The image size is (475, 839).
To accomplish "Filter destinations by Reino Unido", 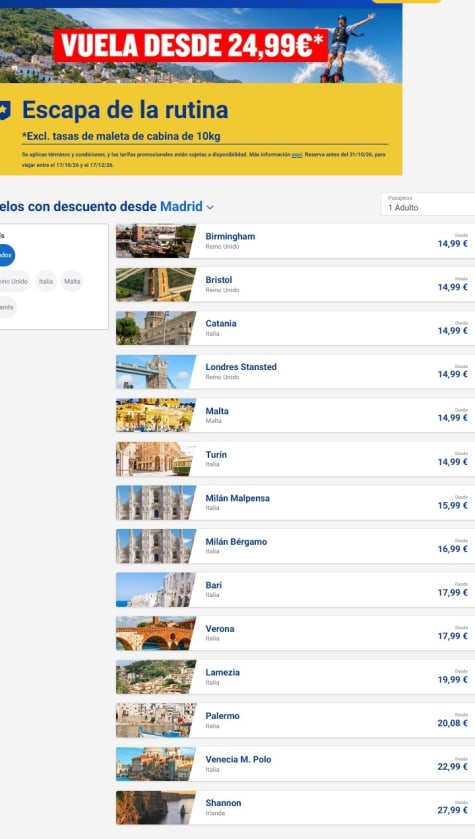I will (x=14, y=281).
